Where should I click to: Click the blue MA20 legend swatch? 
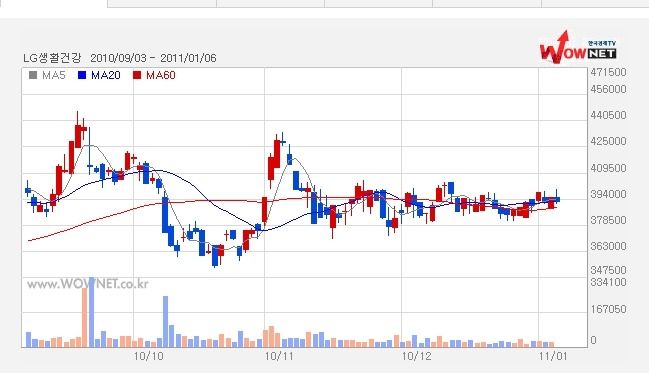tap(82, 75)
